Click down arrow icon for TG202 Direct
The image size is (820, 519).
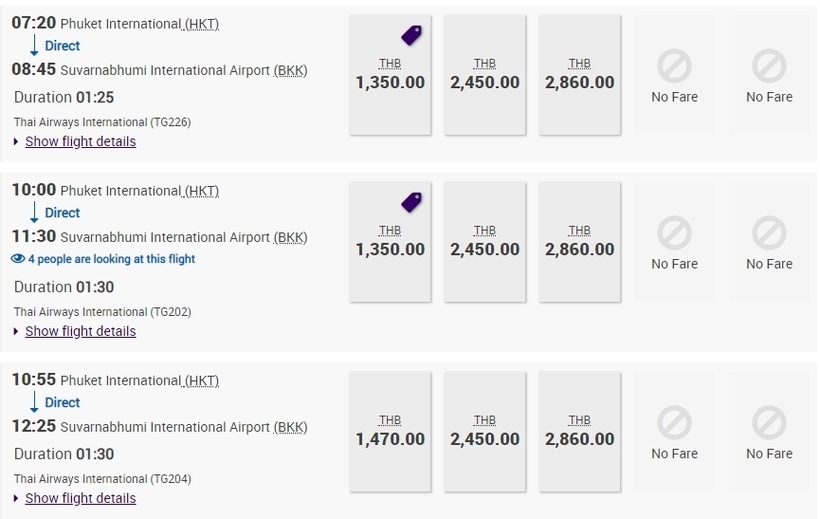(34, 213)
